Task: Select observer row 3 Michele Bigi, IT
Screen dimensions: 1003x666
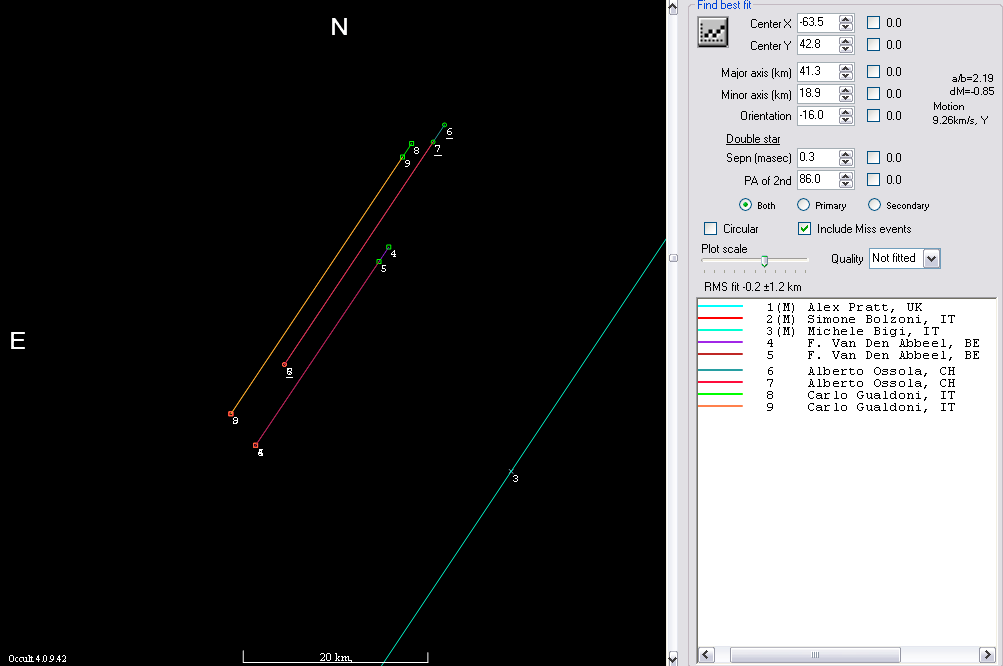Action: [x=846, y=331]
